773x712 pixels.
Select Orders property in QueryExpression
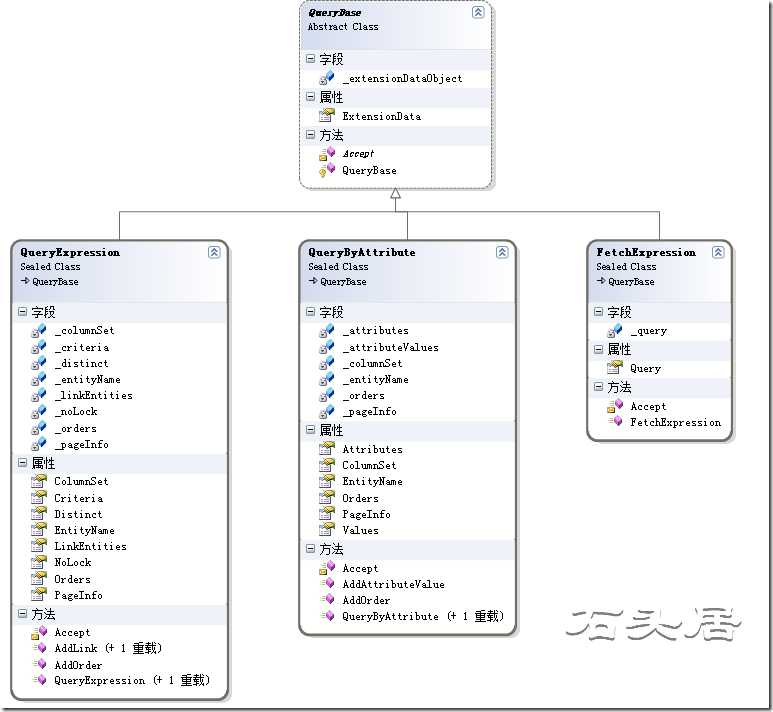pos(72,579)
